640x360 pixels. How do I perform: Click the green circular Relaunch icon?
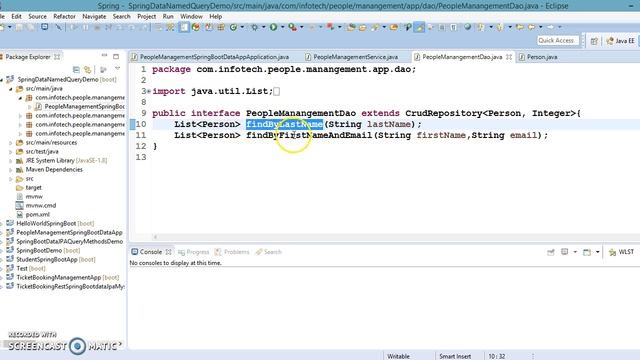233,27
